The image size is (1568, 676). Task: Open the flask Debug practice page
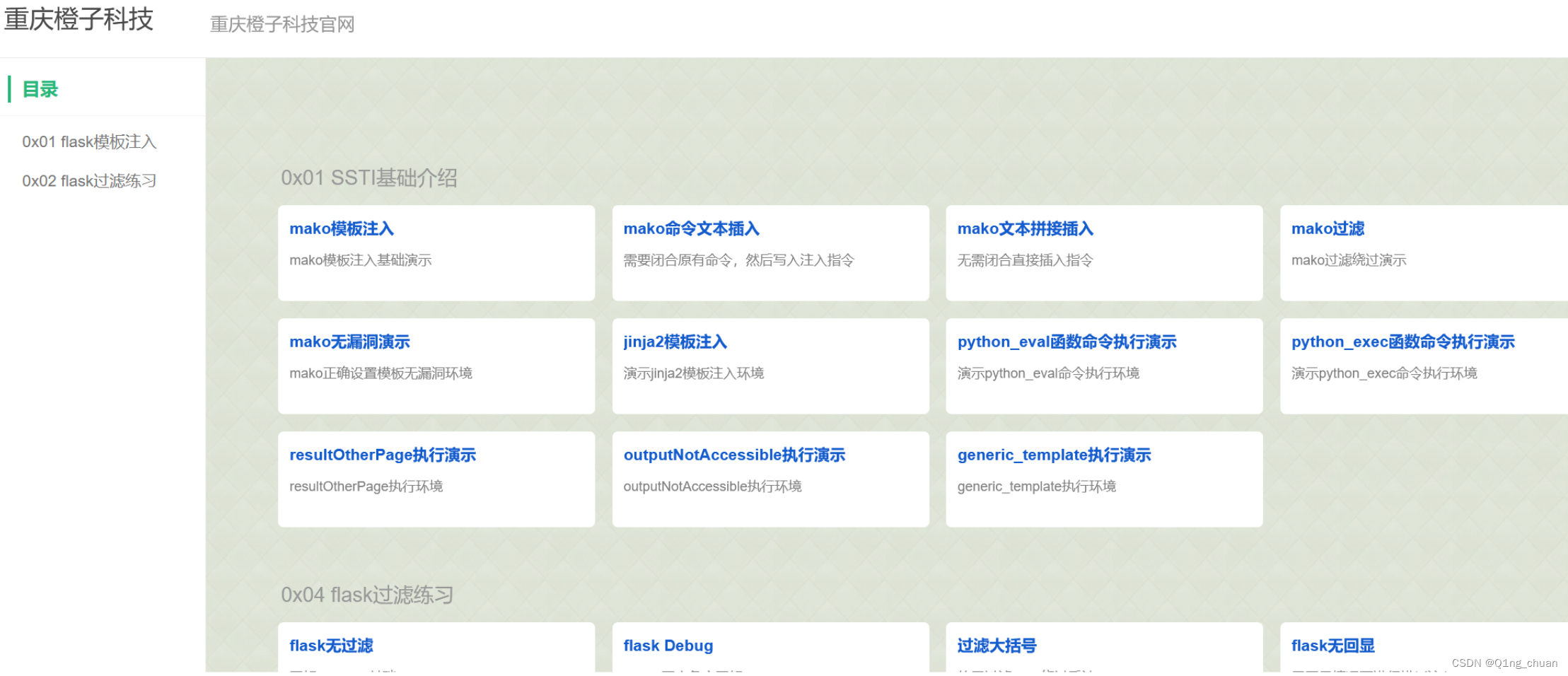coord(668,645)
